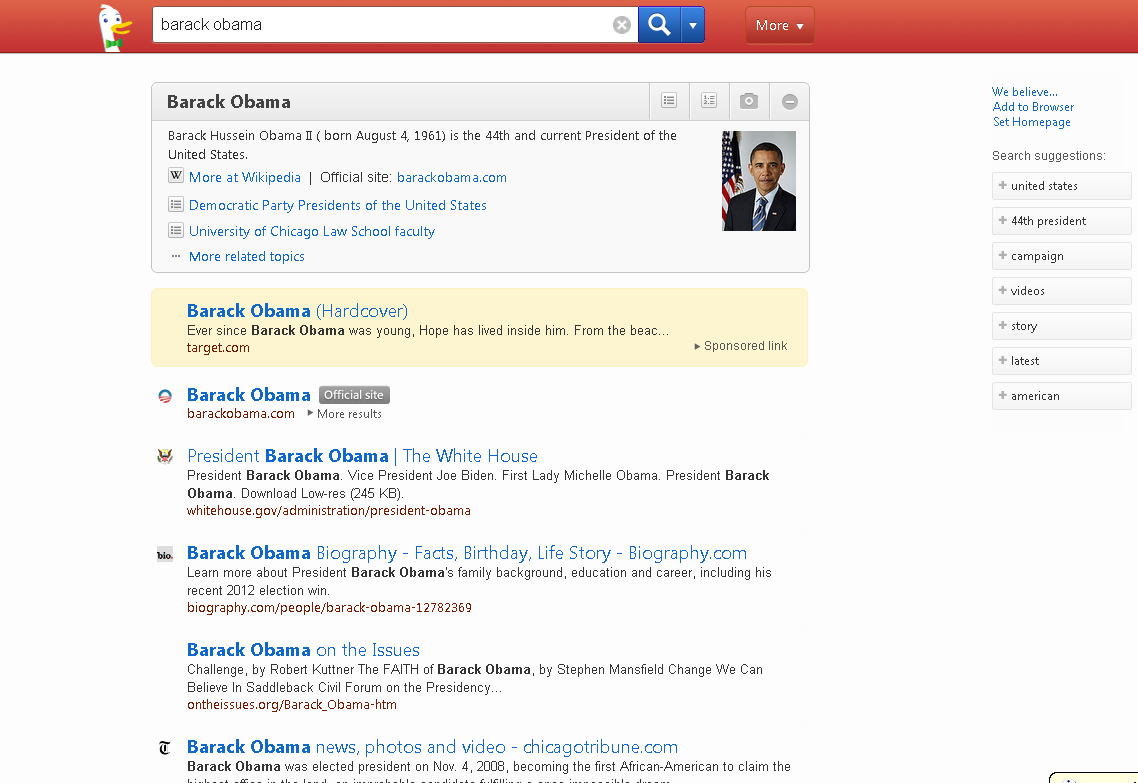
Task: Click Add to Browser link
Action: click(1033, 107)
